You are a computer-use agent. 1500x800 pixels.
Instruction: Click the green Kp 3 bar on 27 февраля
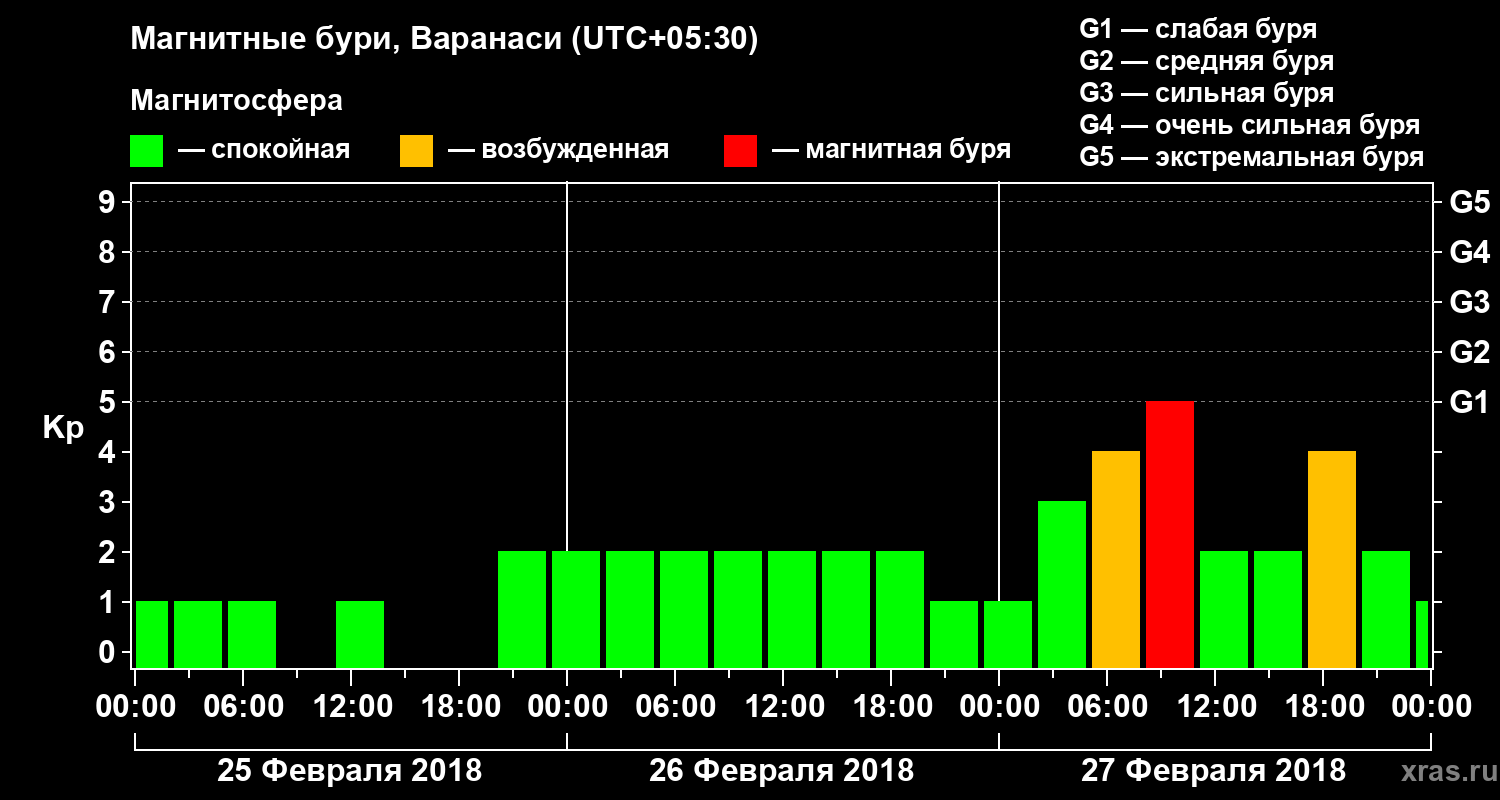pos(1062,584)
